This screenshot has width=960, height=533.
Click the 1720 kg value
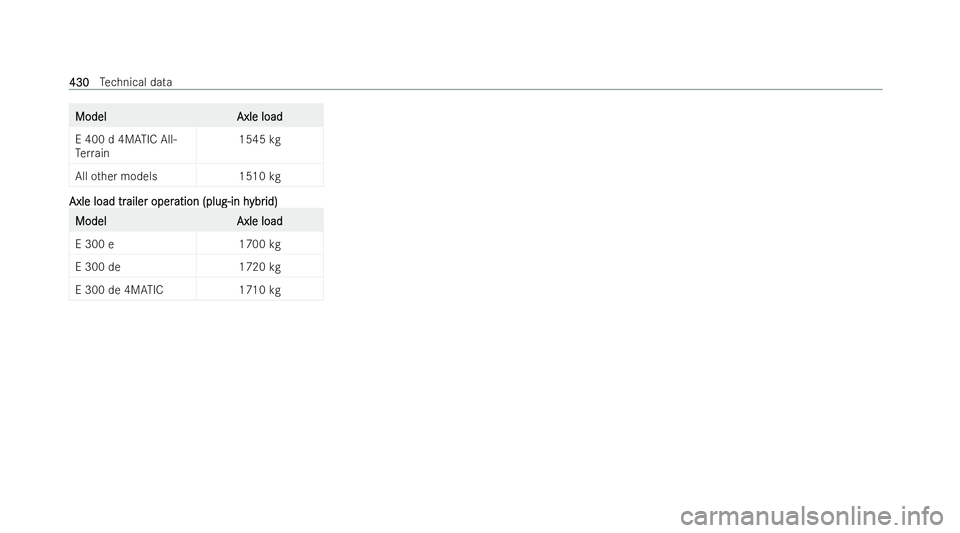(260, 267)
